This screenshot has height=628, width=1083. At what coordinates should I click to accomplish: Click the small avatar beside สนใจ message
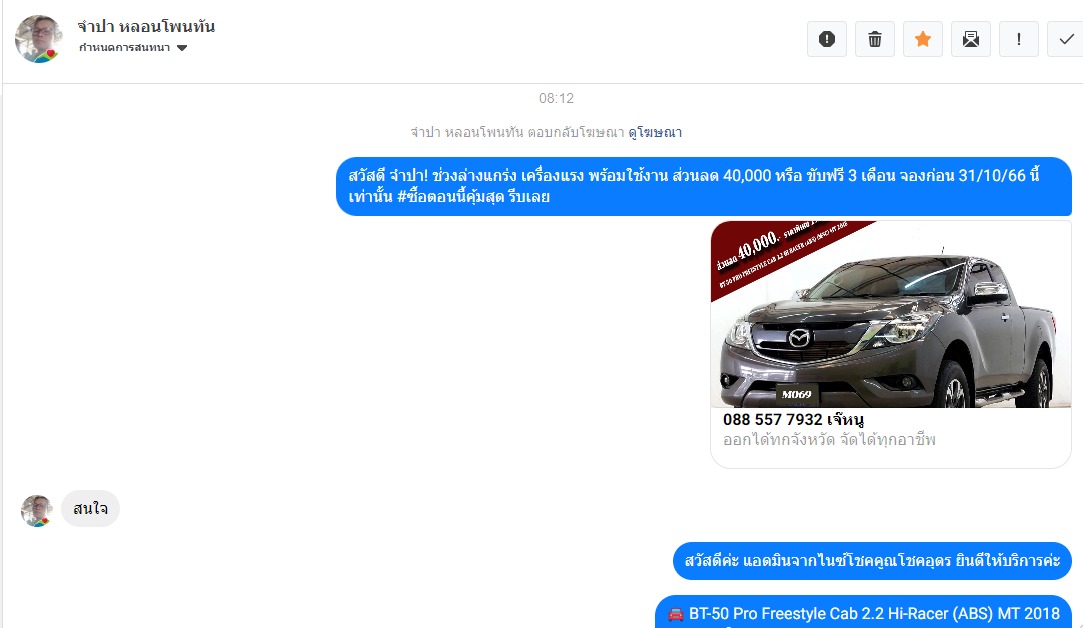tap(37, 511)
